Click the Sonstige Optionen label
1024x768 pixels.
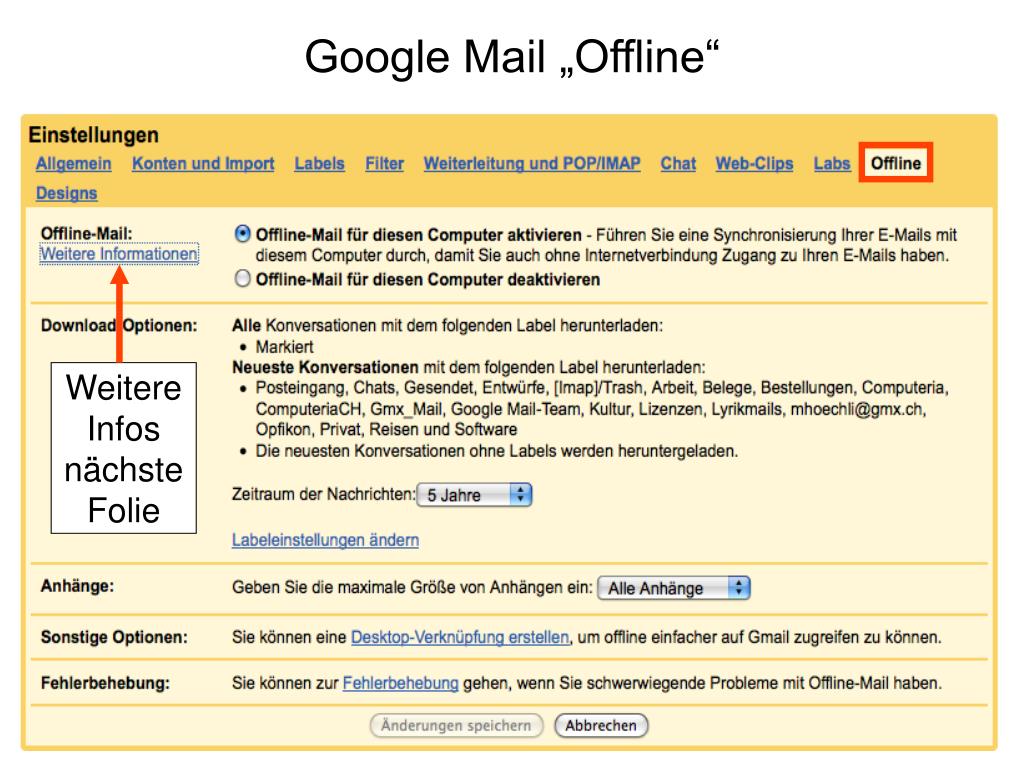[x=114, y=637]
